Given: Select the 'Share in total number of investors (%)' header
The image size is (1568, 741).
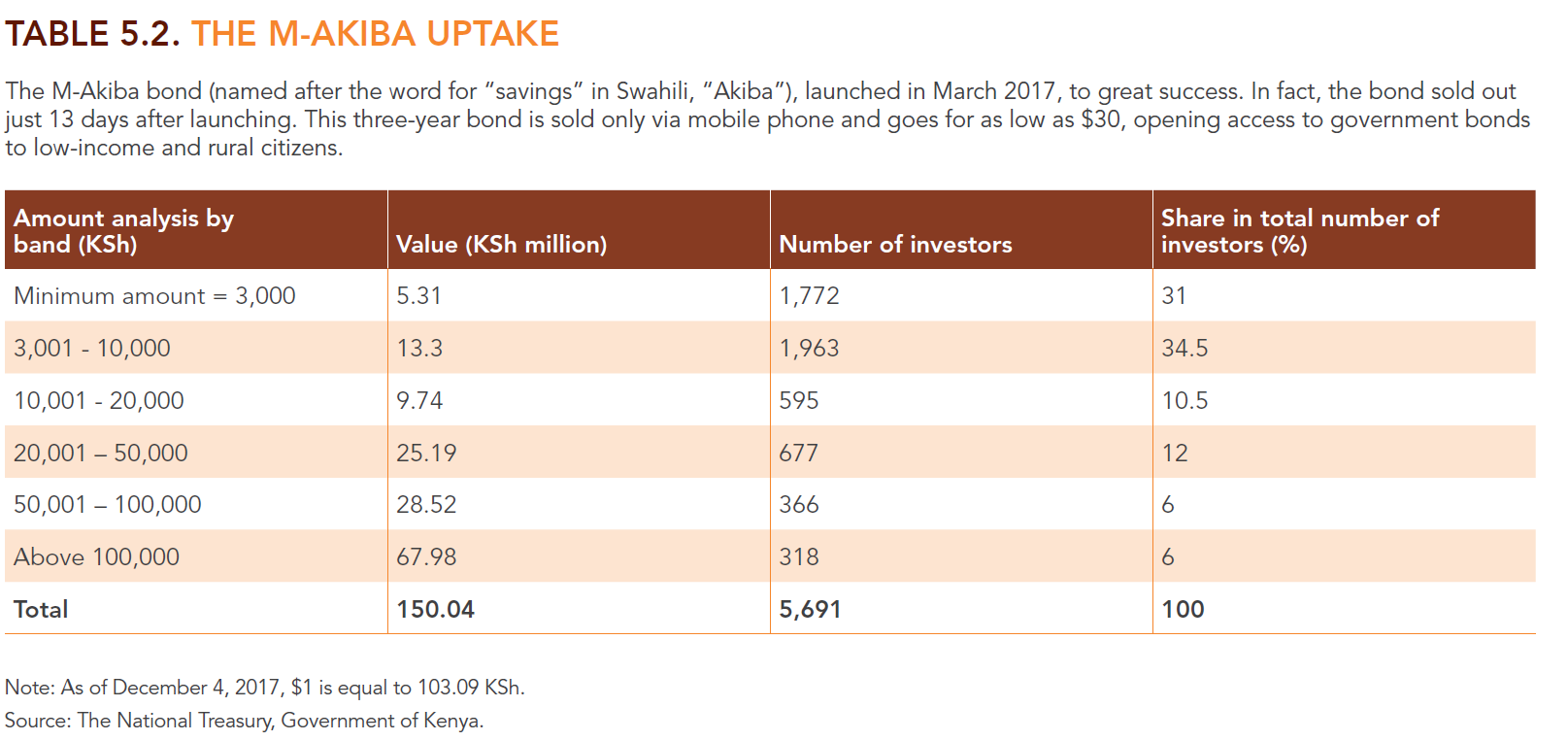Looking at the screenshot, I should click(x=1299, y=231).
